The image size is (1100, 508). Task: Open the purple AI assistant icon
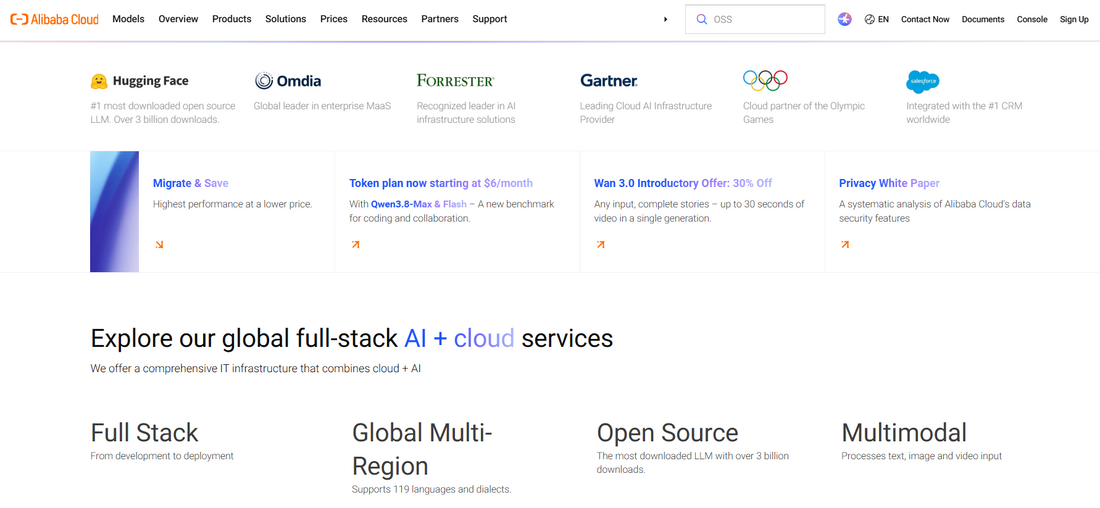pyautogui.click(x=845, y=20)
